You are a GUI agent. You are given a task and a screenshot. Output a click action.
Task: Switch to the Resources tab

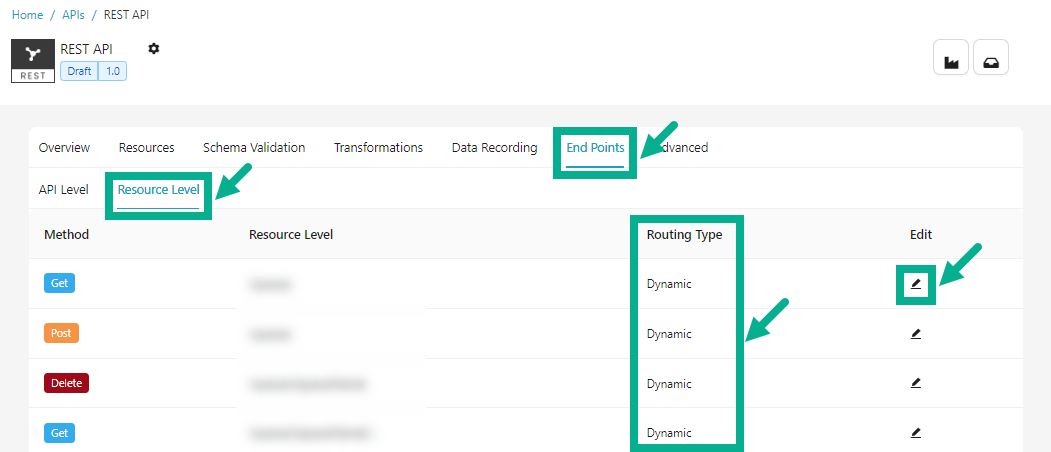[x=146, y=148]
